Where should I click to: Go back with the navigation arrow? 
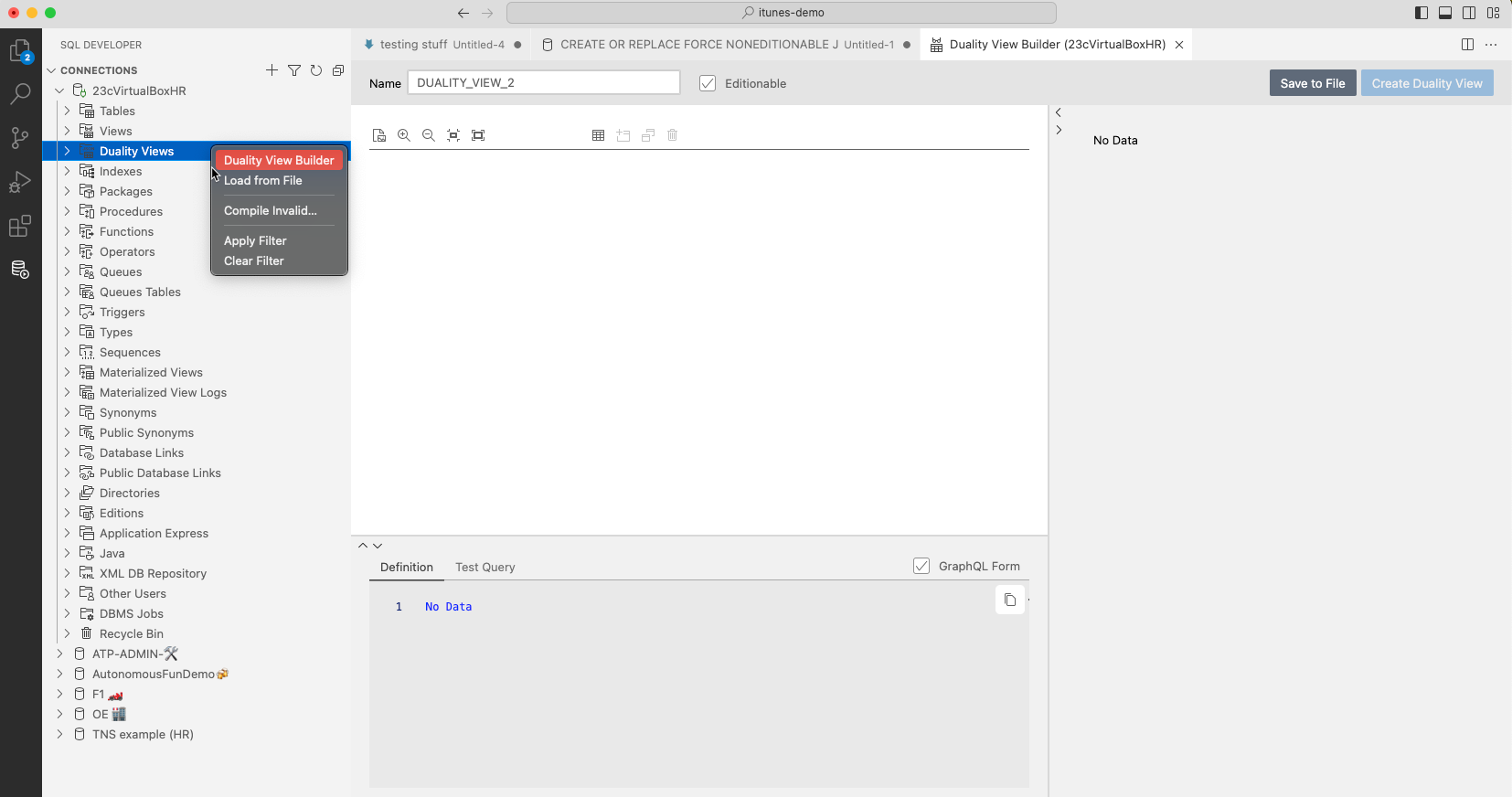pos(463,13)
